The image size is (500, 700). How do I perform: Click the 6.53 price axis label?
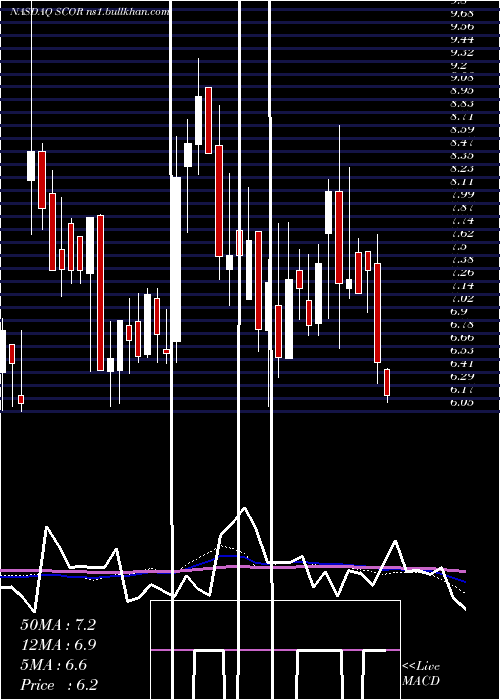tap(462, 350)
